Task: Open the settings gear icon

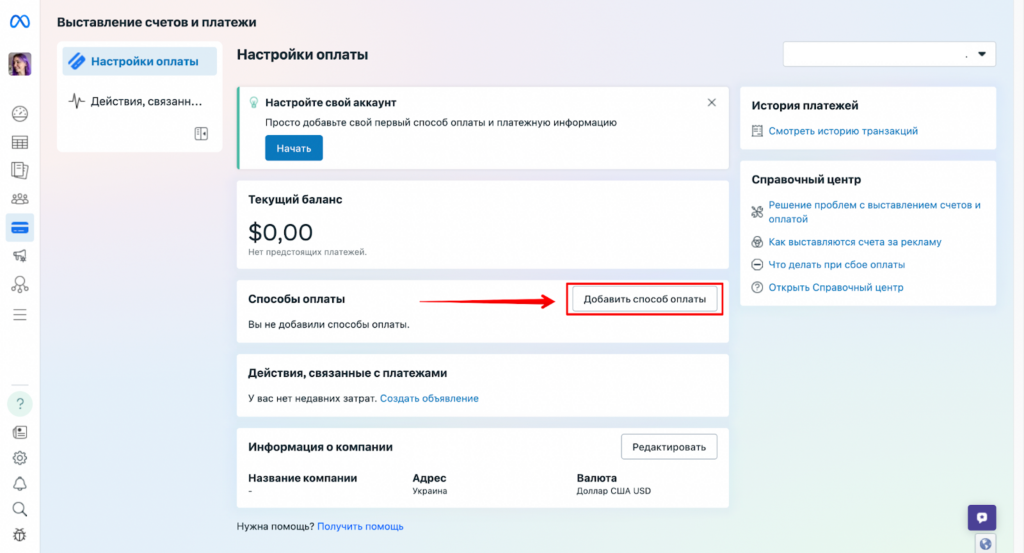Action: 20,458
